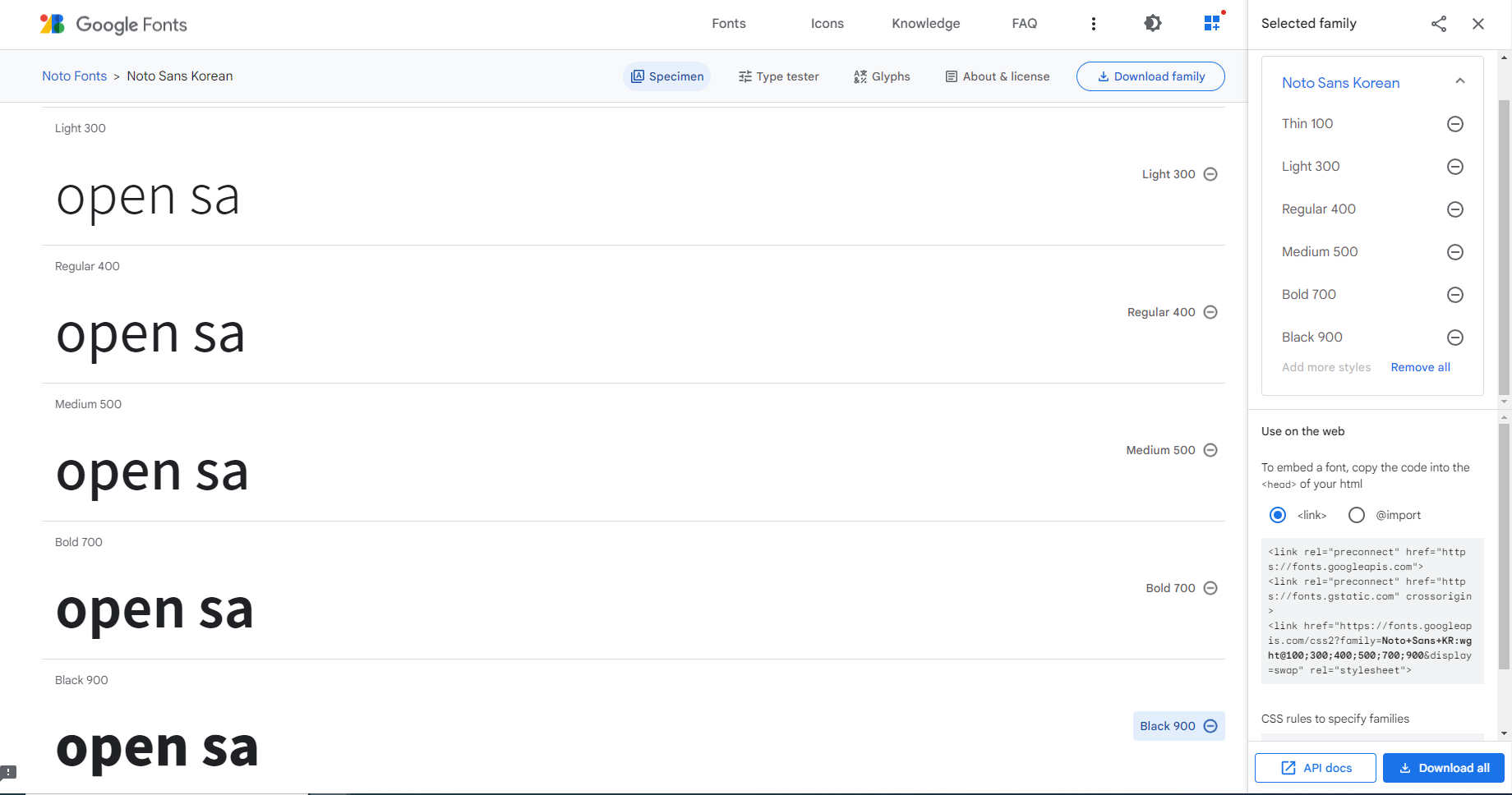Image resolution: width=1512 pixels, height=795 pixels.
Task: Remove Regular 400 in the side panel
Action: 1455,209
